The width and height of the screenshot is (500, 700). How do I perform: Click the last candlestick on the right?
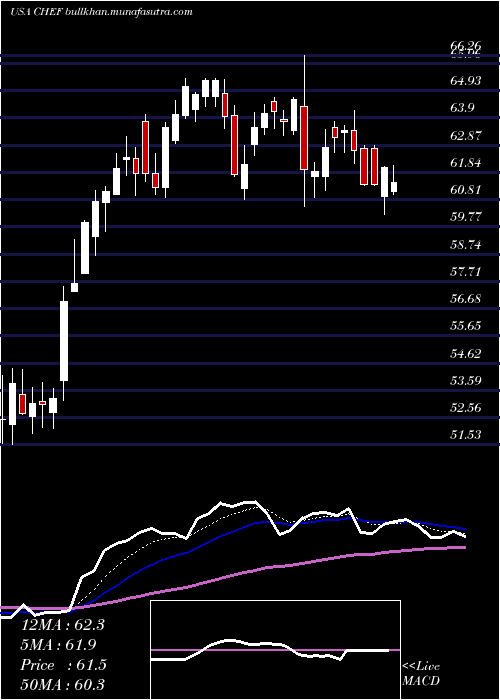tap(394, 180)
